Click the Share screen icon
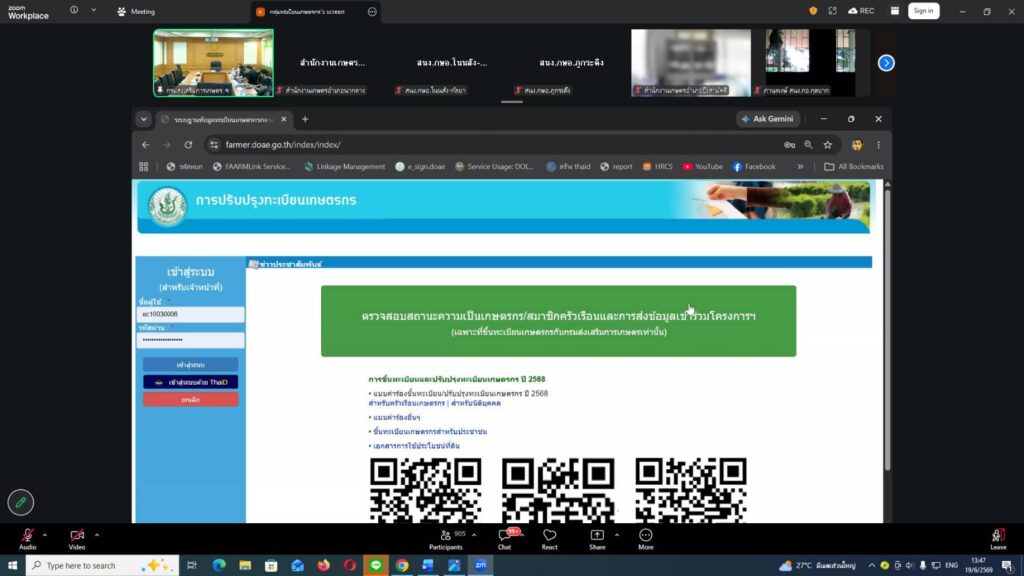The image size is (1024, 576). 597,535
